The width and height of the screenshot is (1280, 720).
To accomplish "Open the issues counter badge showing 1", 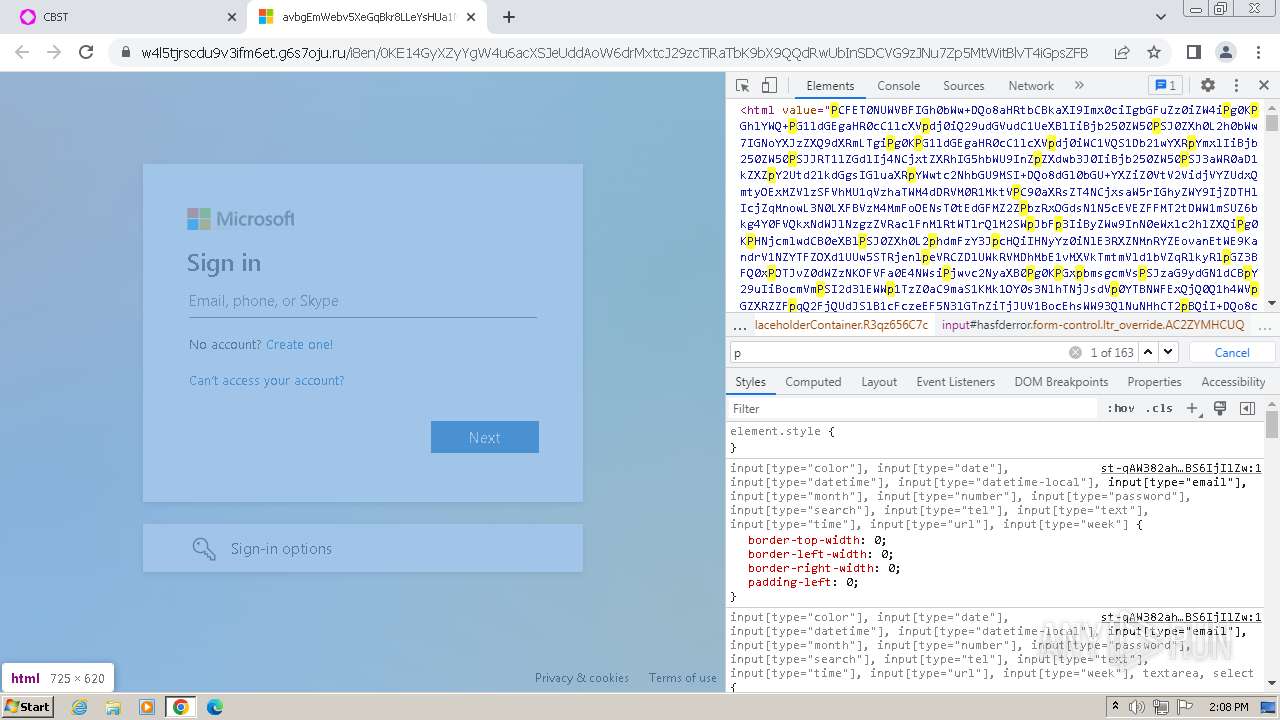I will (1165, 86).
